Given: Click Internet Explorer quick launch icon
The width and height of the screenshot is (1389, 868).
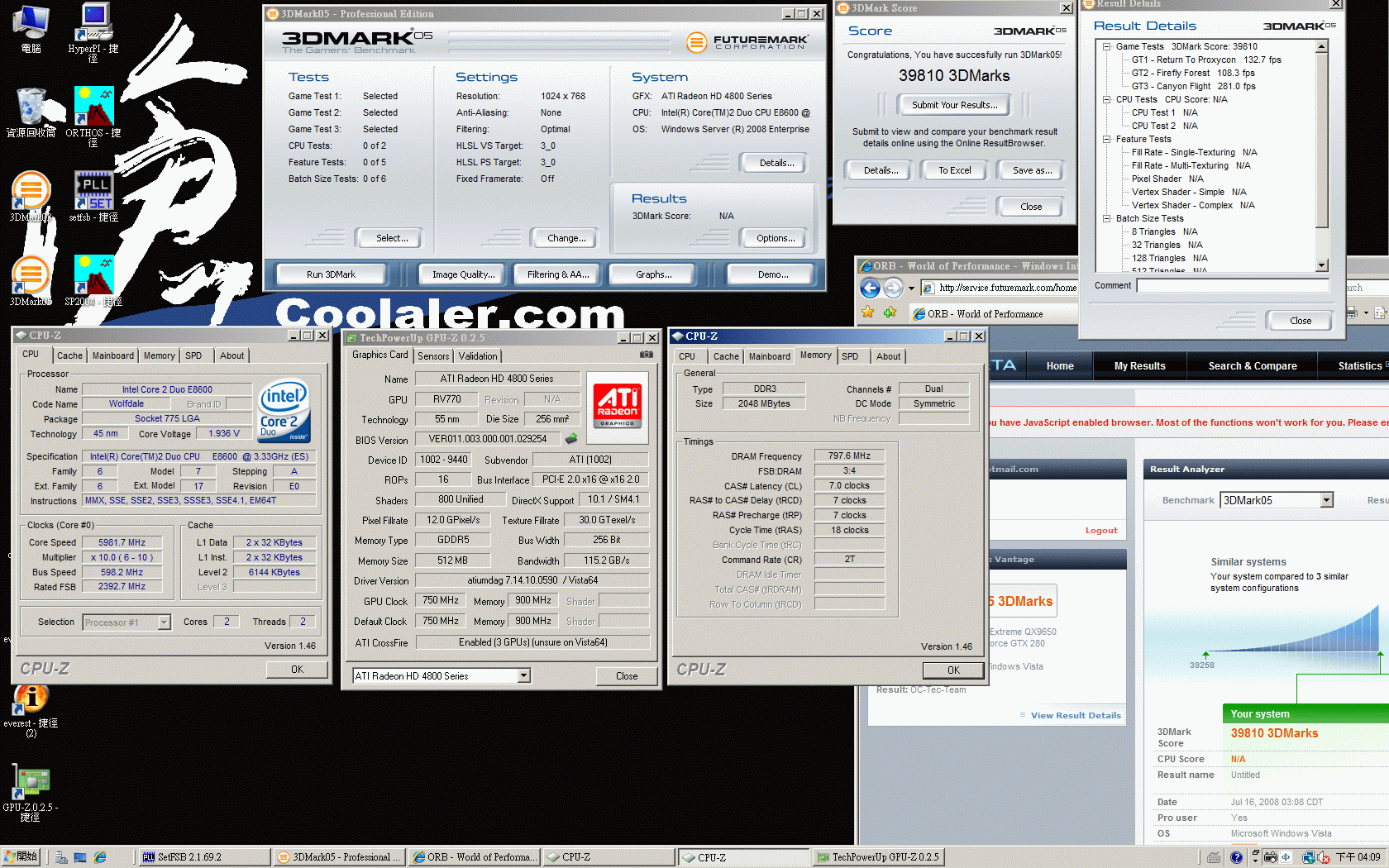Looking at the screenshot, I should [x=100, y=857].
